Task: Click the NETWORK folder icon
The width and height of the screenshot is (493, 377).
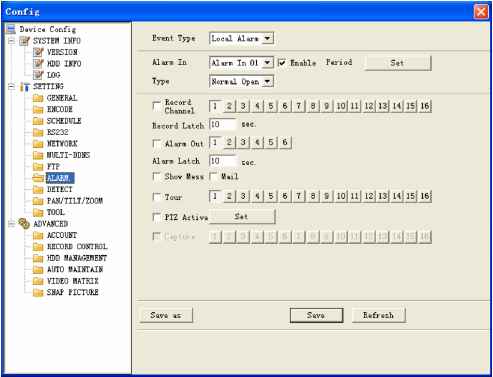Action: (x=38, y=144)
